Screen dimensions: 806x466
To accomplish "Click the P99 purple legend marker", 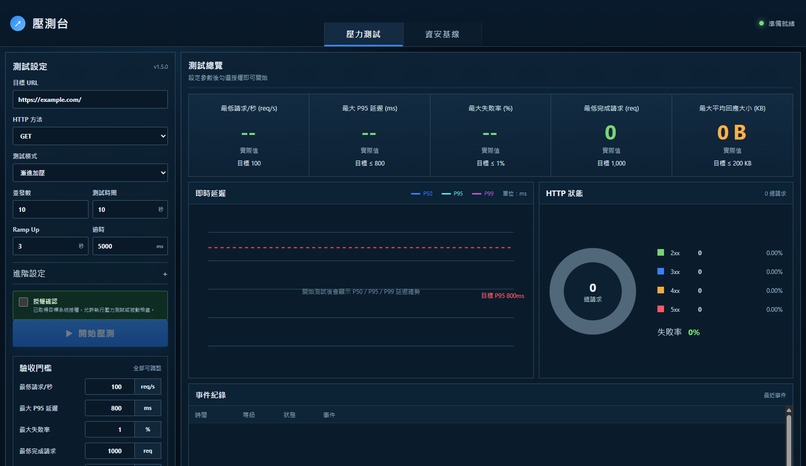I will tap(477, 194).
